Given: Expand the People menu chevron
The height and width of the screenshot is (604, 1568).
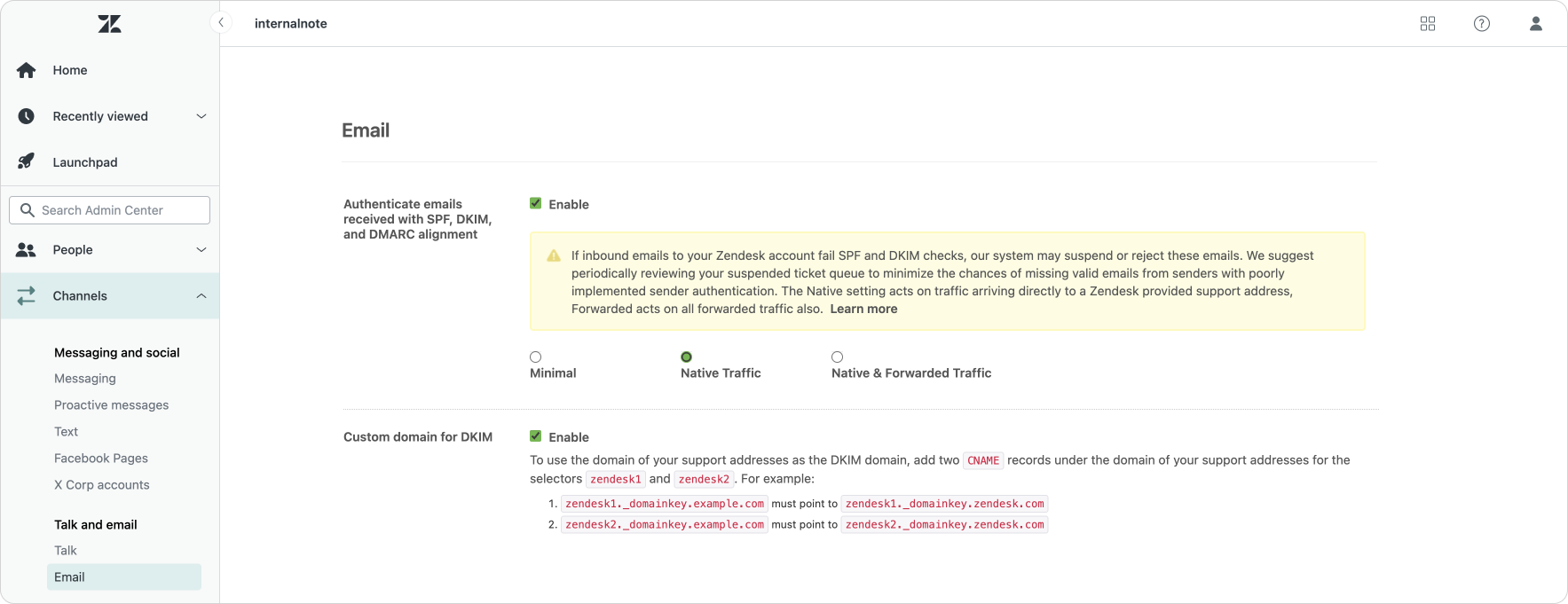Looking at the screenshot, I should coord(201,250).
